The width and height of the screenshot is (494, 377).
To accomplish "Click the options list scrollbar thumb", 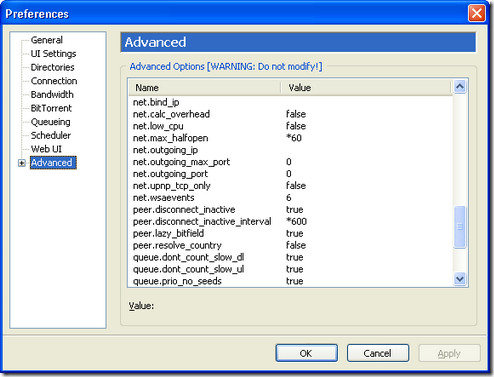I will [460, 227].
